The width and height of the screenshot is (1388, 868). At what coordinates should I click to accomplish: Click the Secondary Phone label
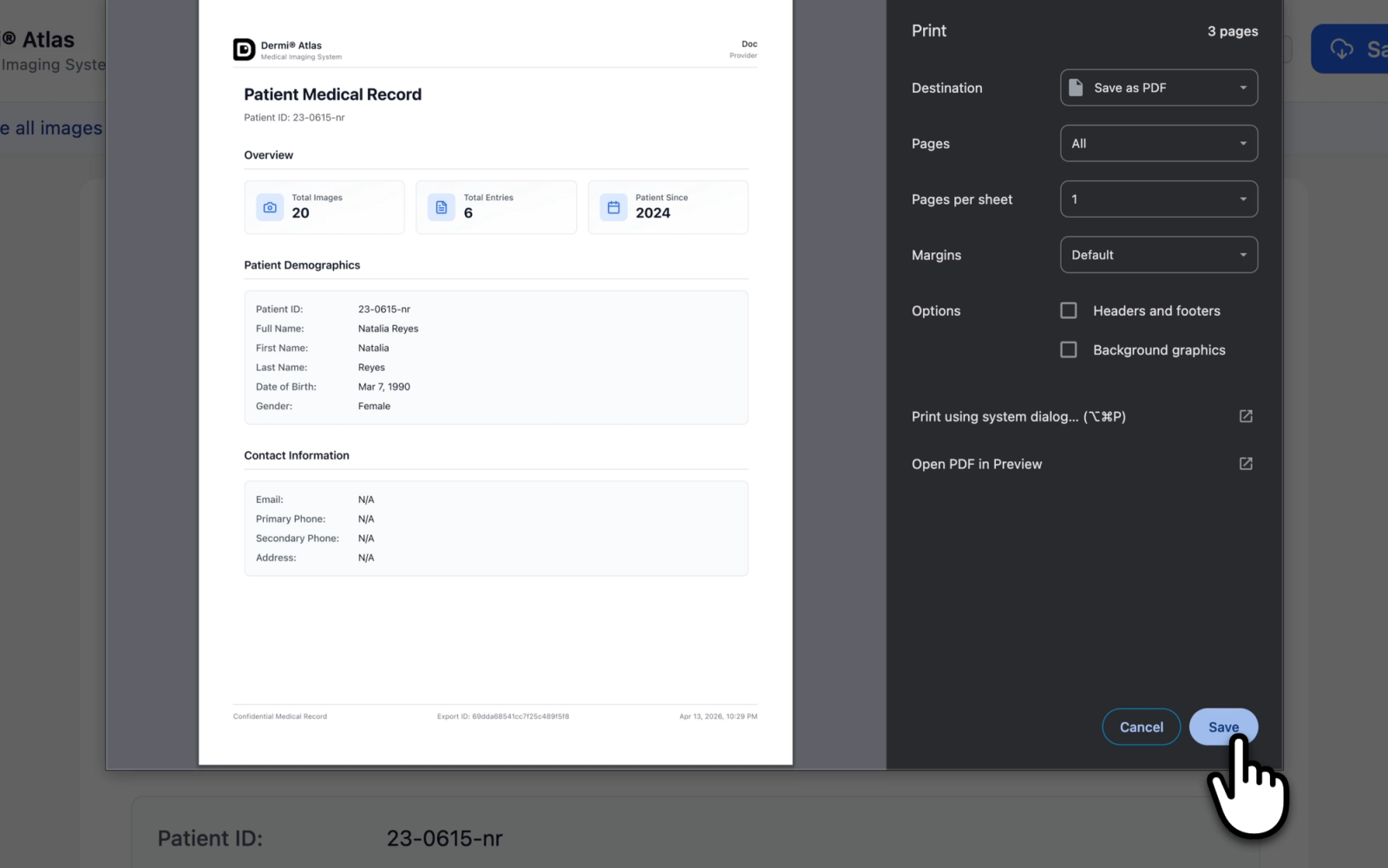(x=298, y=538)
